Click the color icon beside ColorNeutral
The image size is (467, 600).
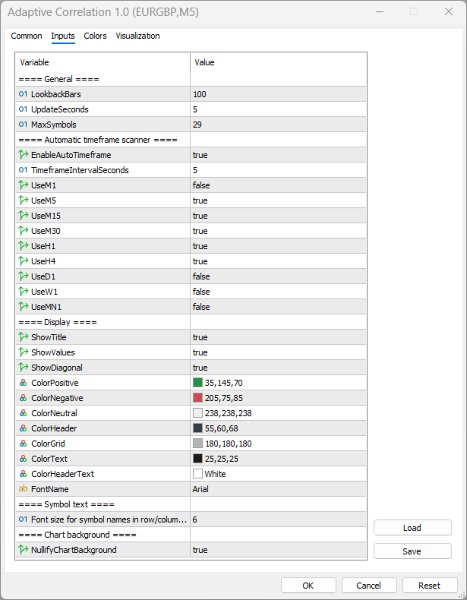click(23, 413)
